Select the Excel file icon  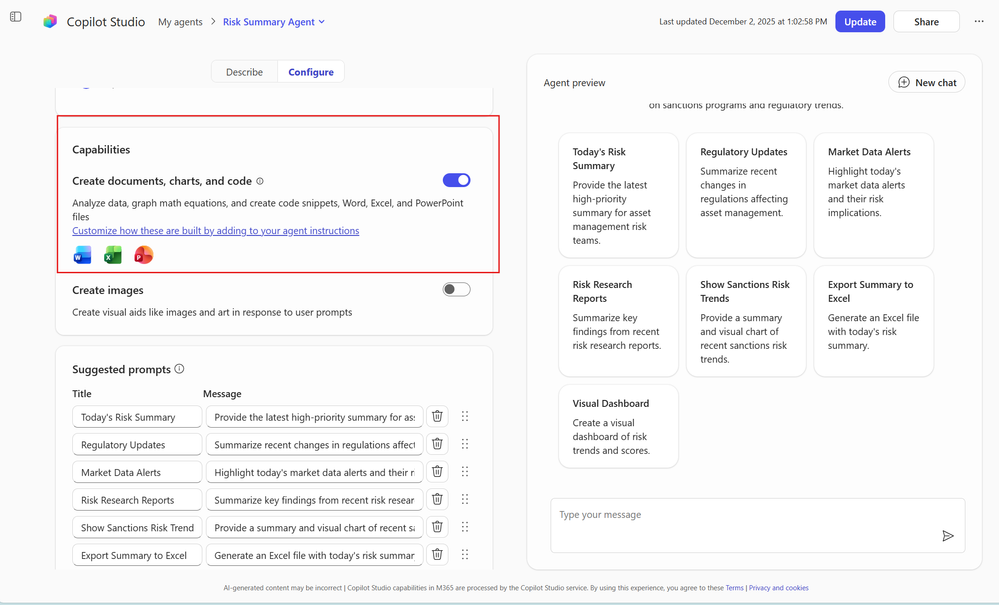[112, 255]
